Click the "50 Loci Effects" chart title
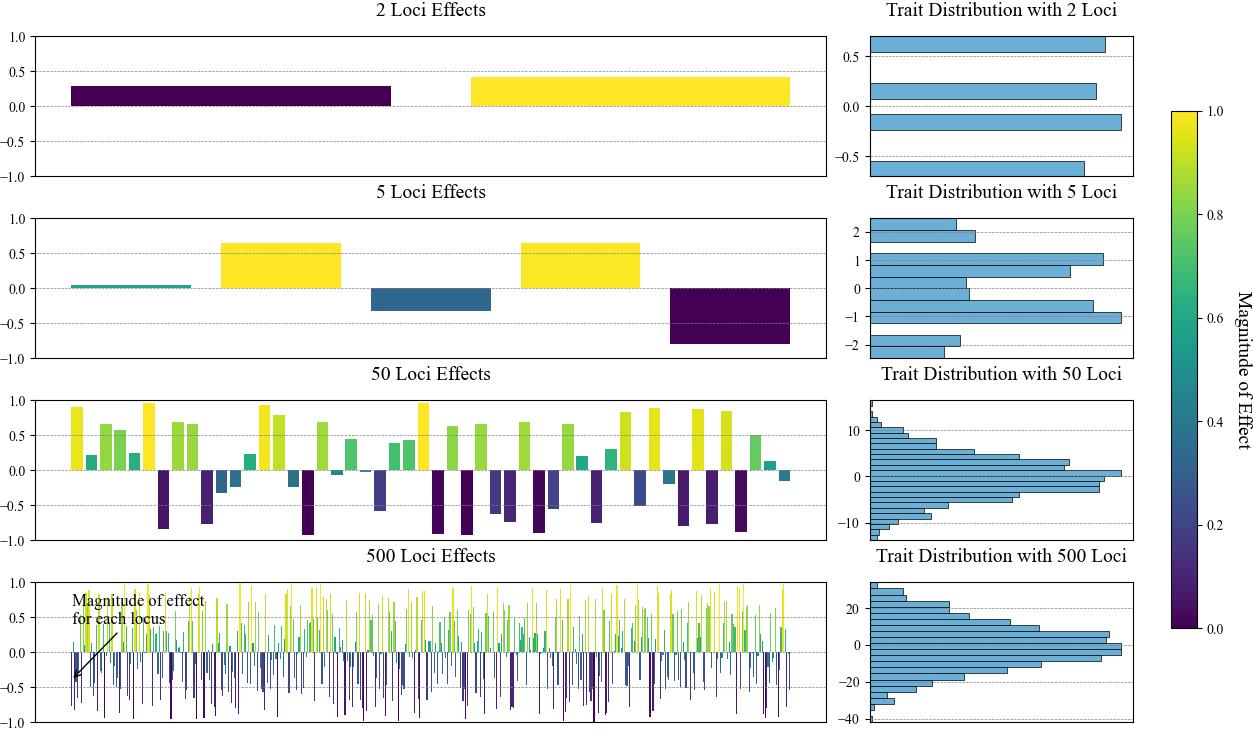The width and height of the screenshot is (1253, 739). coord(430,374)
